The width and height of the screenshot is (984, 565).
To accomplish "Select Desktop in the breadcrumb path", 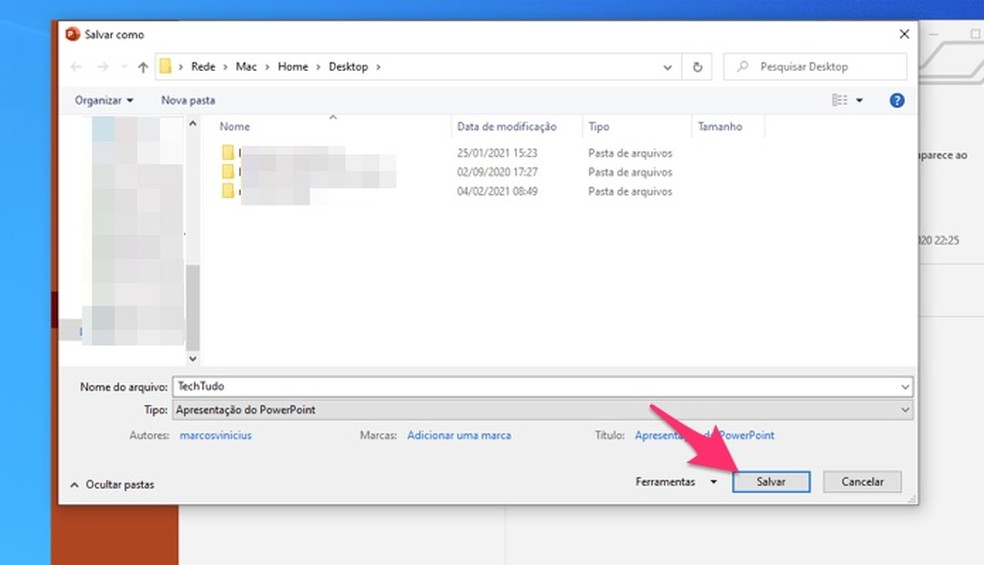I will click(x=348, y=67).
